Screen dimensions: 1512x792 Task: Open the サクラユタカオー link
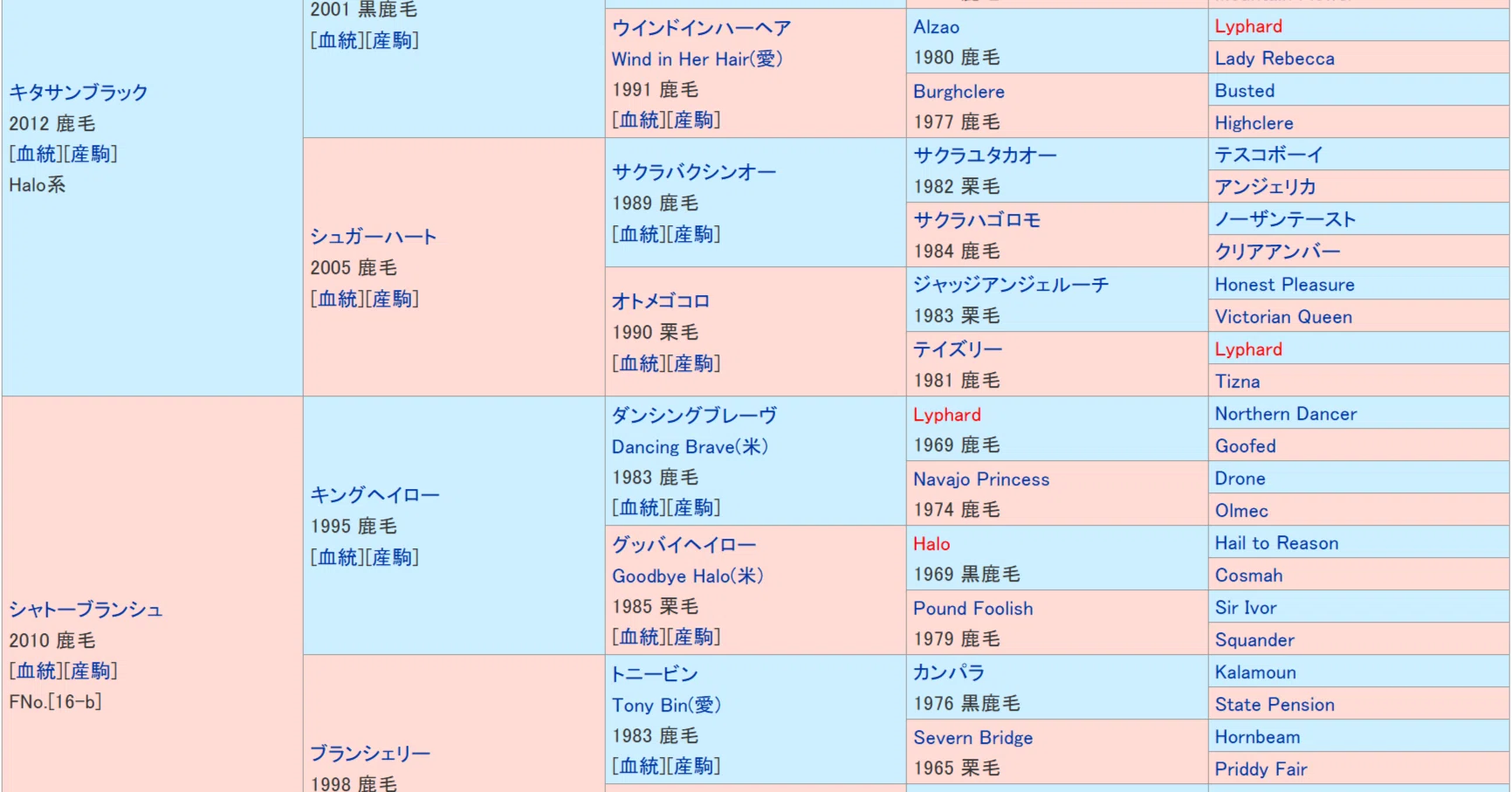pyautogui.click(x=985, y=156)
